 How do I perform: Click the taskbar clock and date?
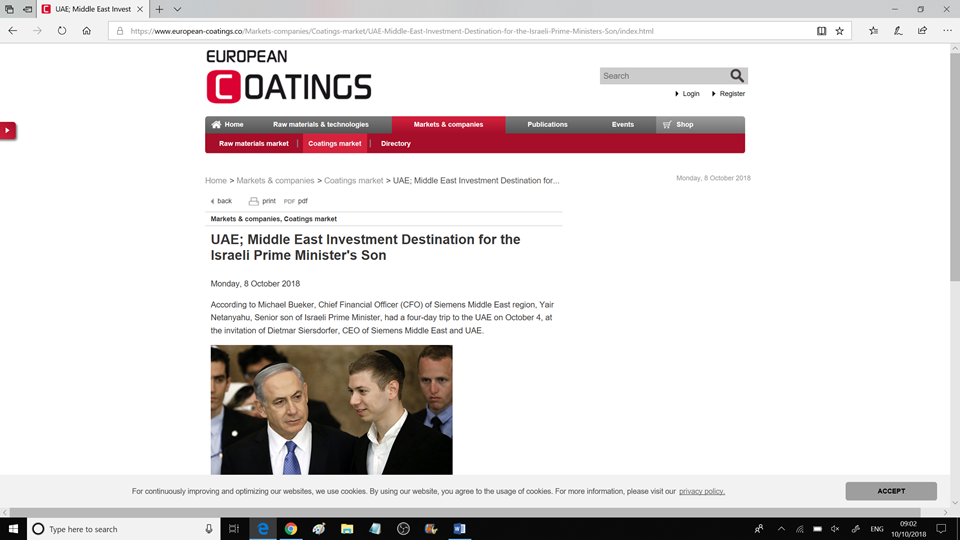click(x=909, y=529)
